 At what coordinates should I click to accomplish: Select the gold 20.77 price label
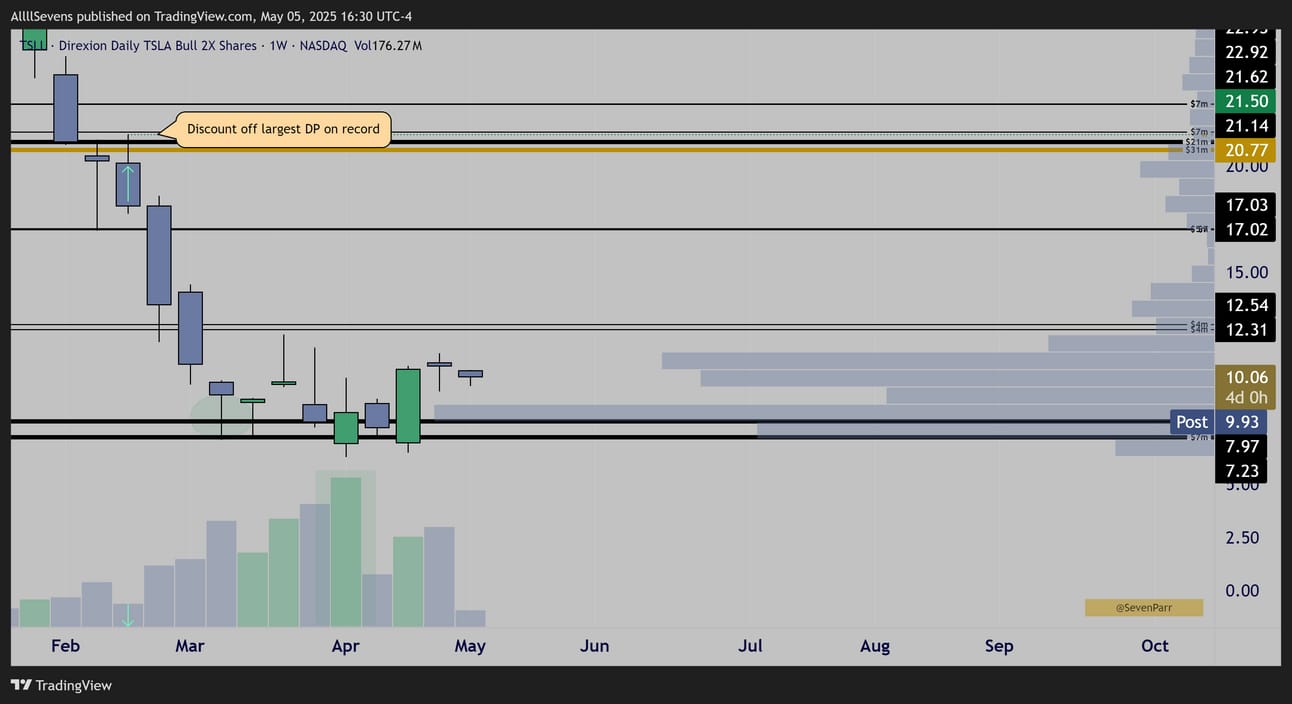click(x=1245, y=151)
